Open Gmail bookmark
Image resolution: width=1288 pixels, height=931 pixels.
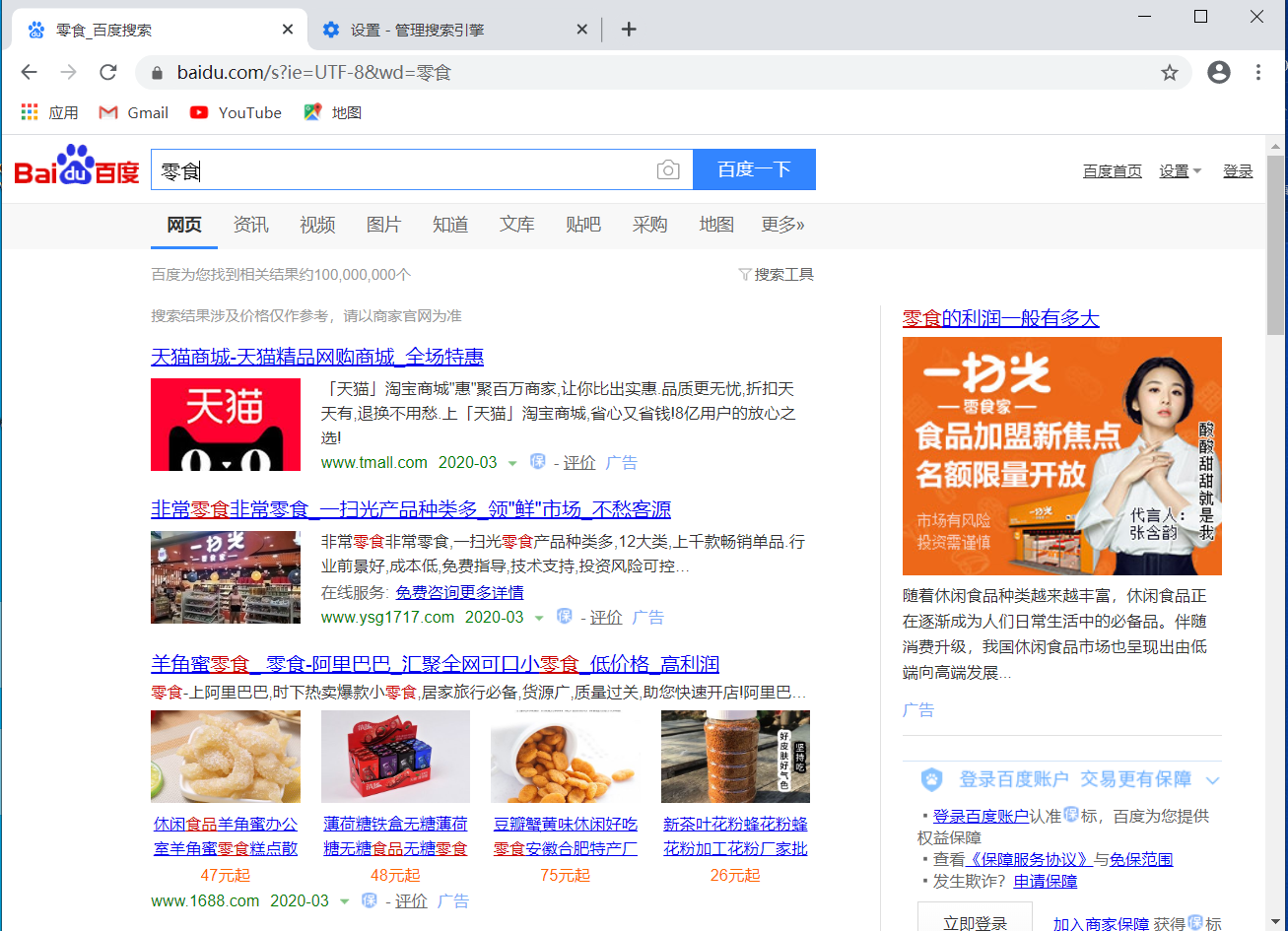[x=134, y=112]
